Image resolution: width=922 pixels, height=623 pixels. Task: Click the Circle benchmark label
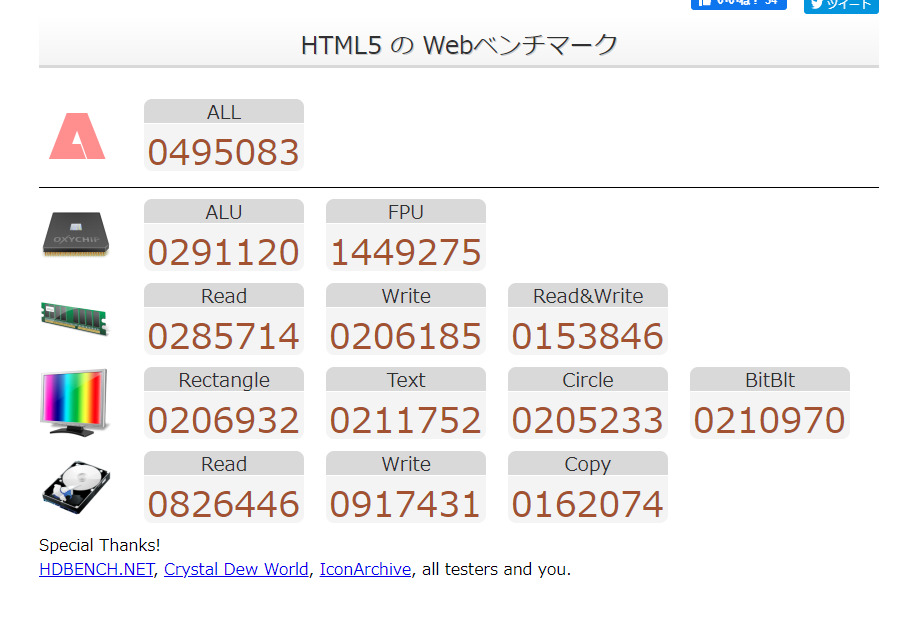click(588, 380)
